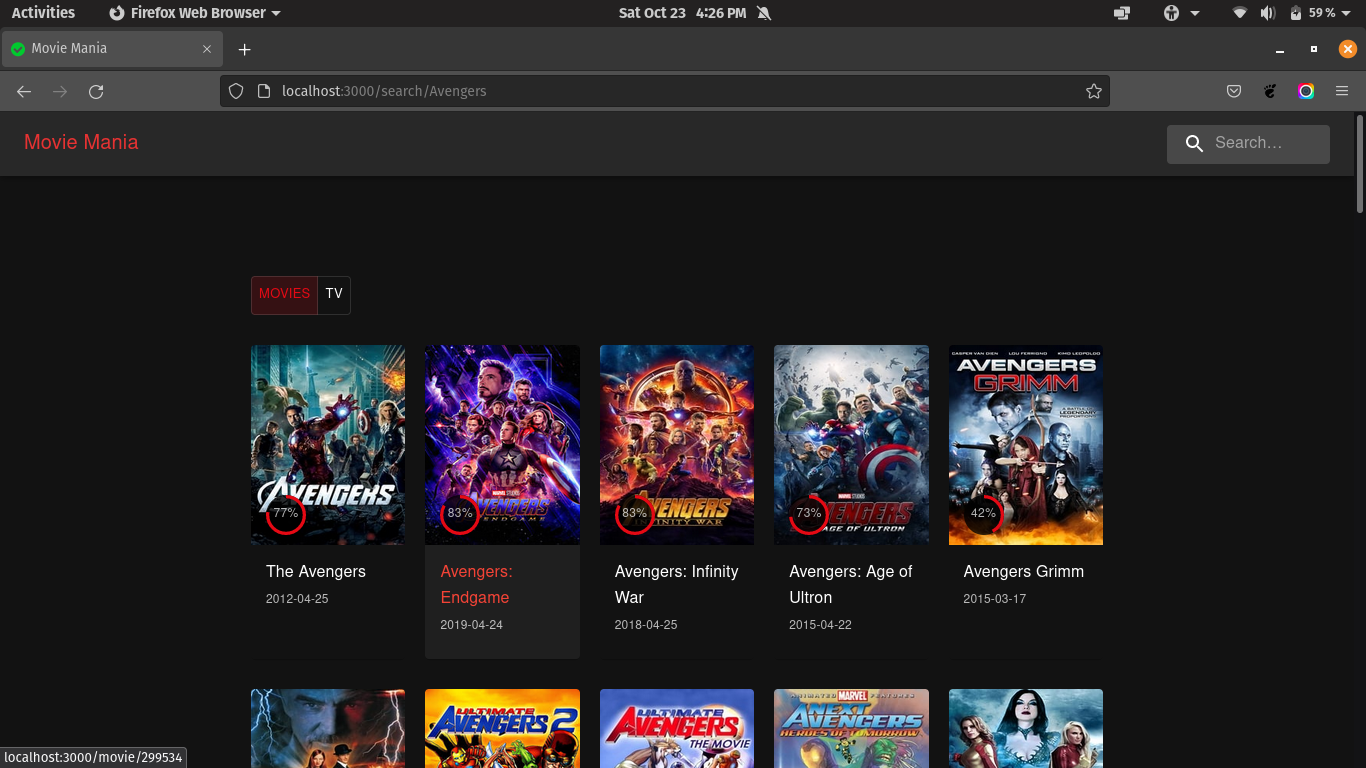Open Avengers: Endgame poster
Image resolution: width=1366 pixels, height=768 pixels.
click(502, 445)
